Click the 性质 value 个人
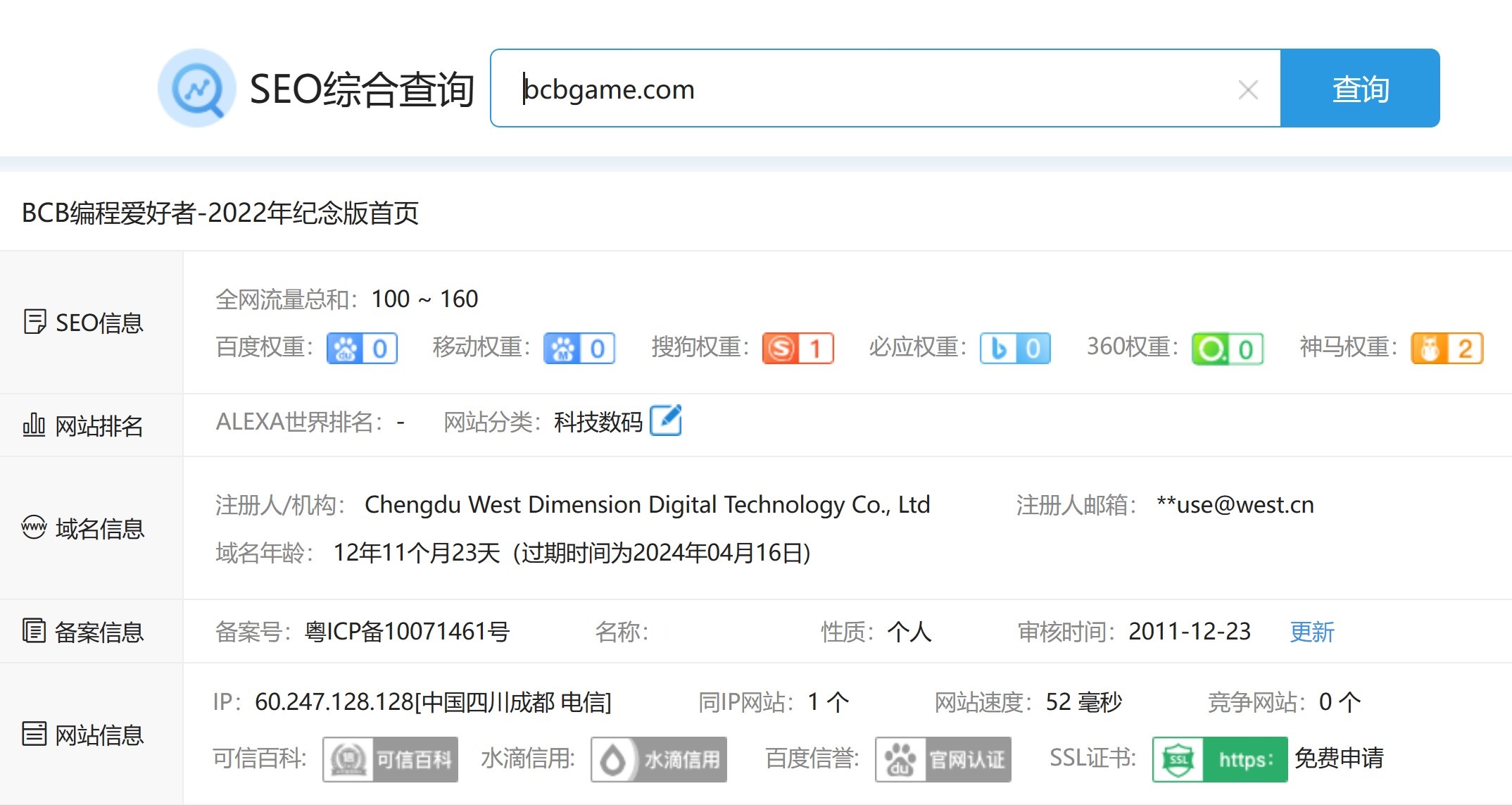This screenshot has width=1512, height=805. coord(909,632)
